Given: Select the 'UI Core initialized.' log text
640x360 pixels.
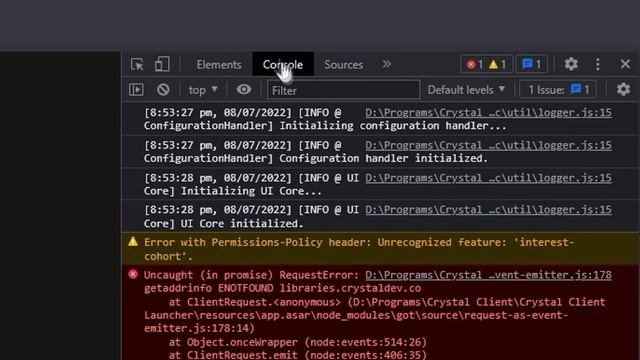Looking at the screenshot, I should 242,224.
